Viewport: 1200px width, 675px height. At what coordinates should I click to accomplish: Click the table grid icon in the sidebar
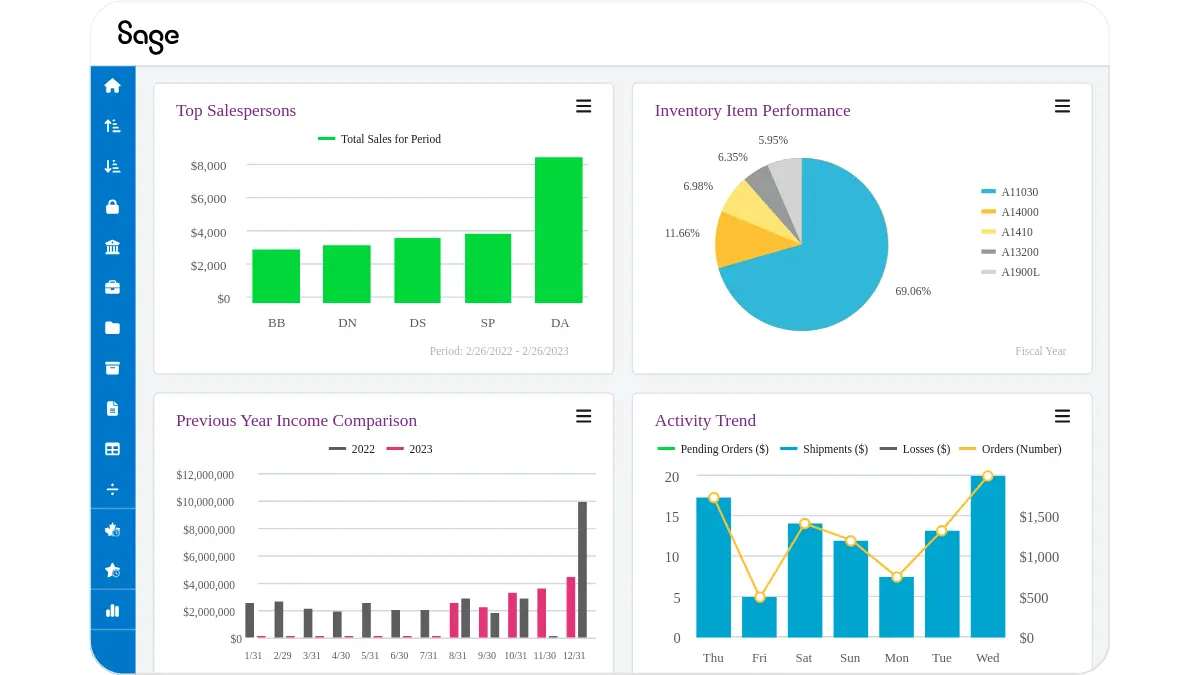(113, 448)
